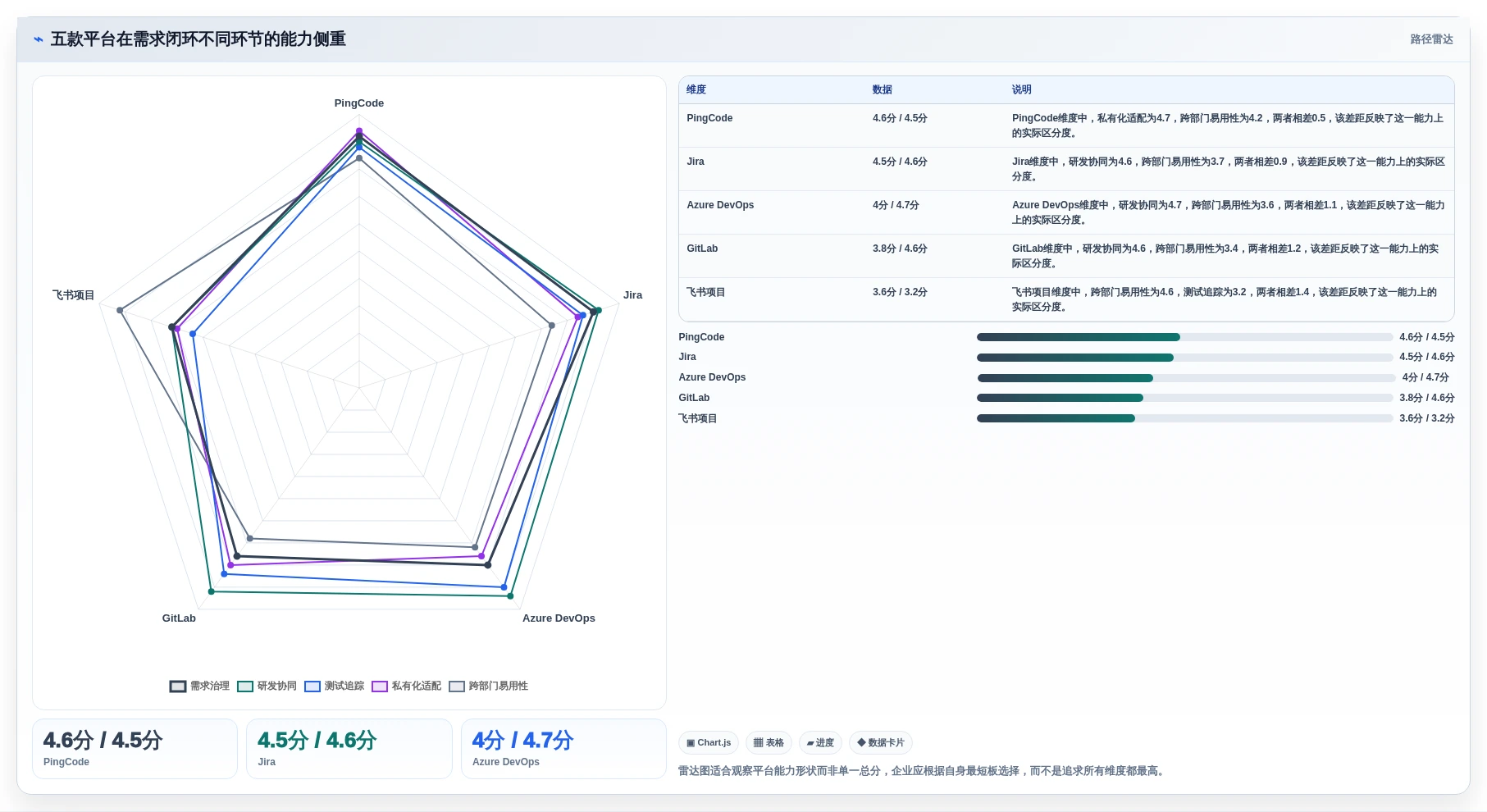Image resolution: width=1487 pixels, height=812 pixels.
Task: Click the green data point on GitLab axis
Action: pos(211,591)
